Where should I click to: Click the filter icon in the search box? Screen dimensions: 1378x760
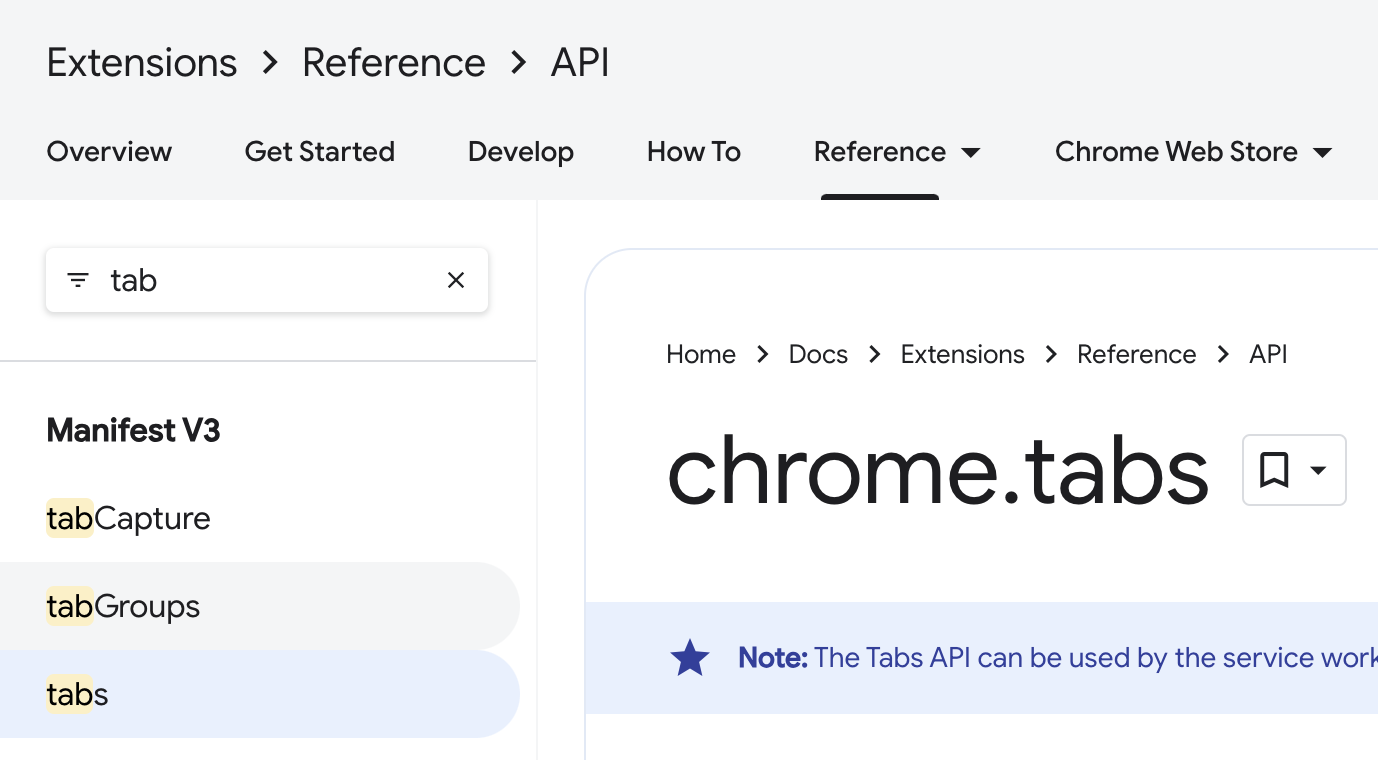coord(77,280)
